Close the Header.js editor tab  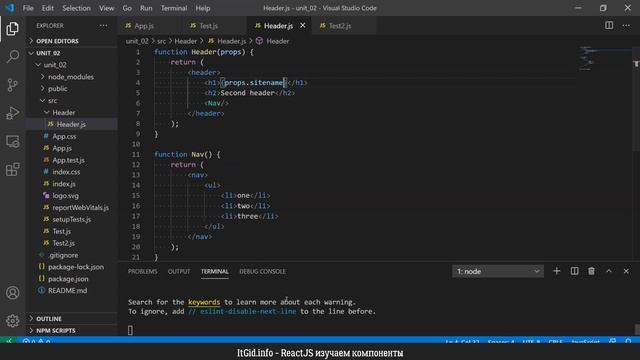click(x=302, y=25)
